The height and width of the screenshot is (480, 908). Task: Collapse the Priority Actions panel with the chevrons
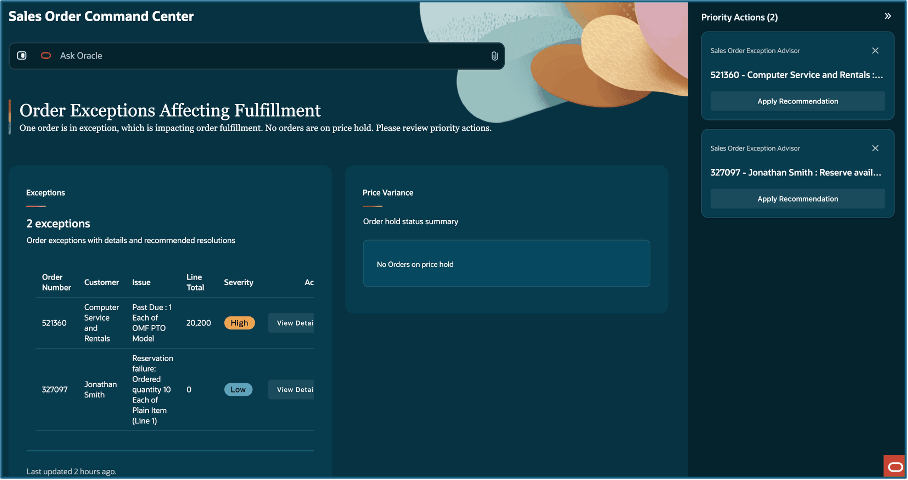(888, 16)
